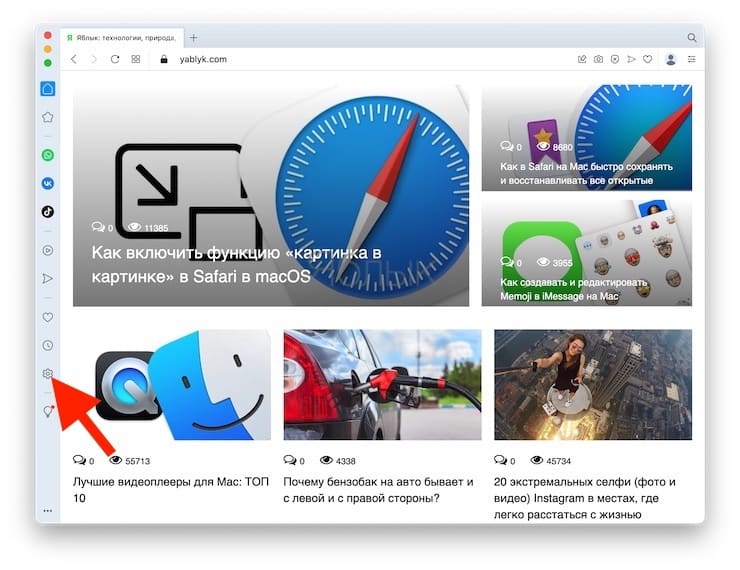
Task: Open TikTok in sidebar
Action: [48, 211]
